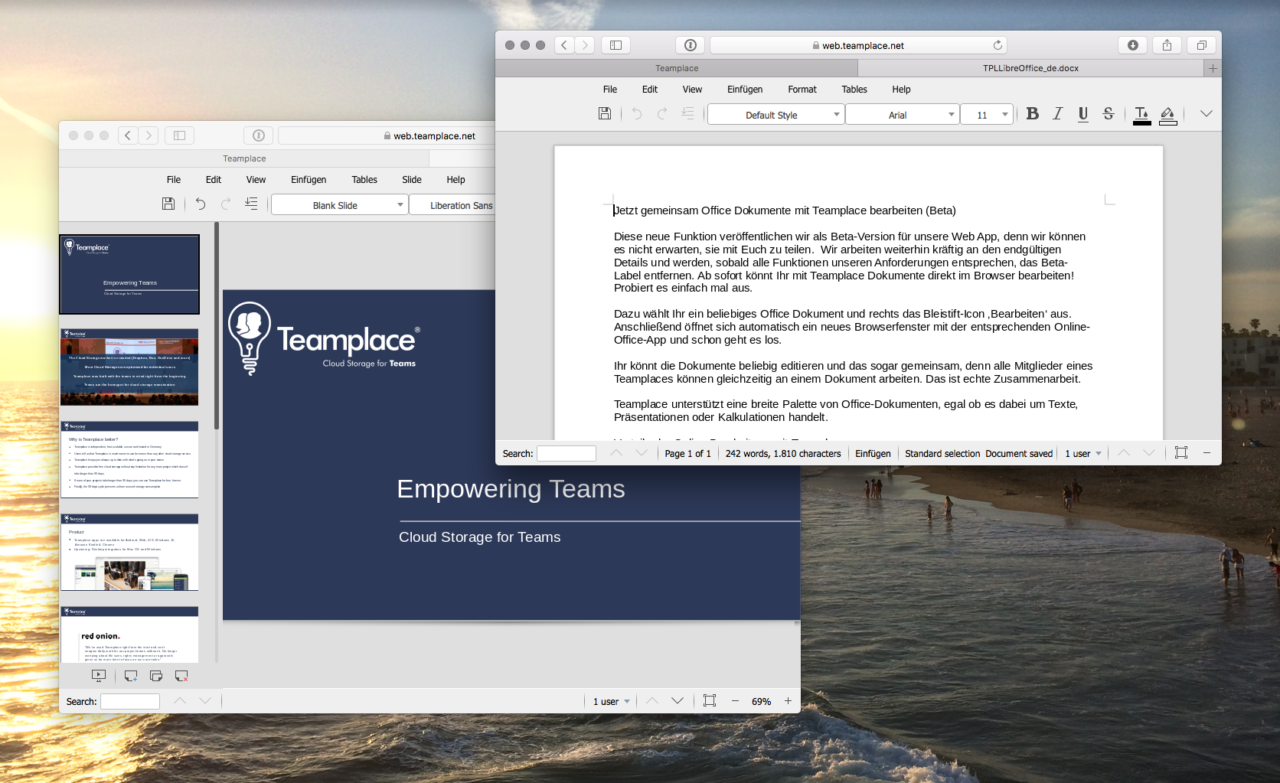
Task: Add a new tab in the document window
Action: coord(1213,68)
